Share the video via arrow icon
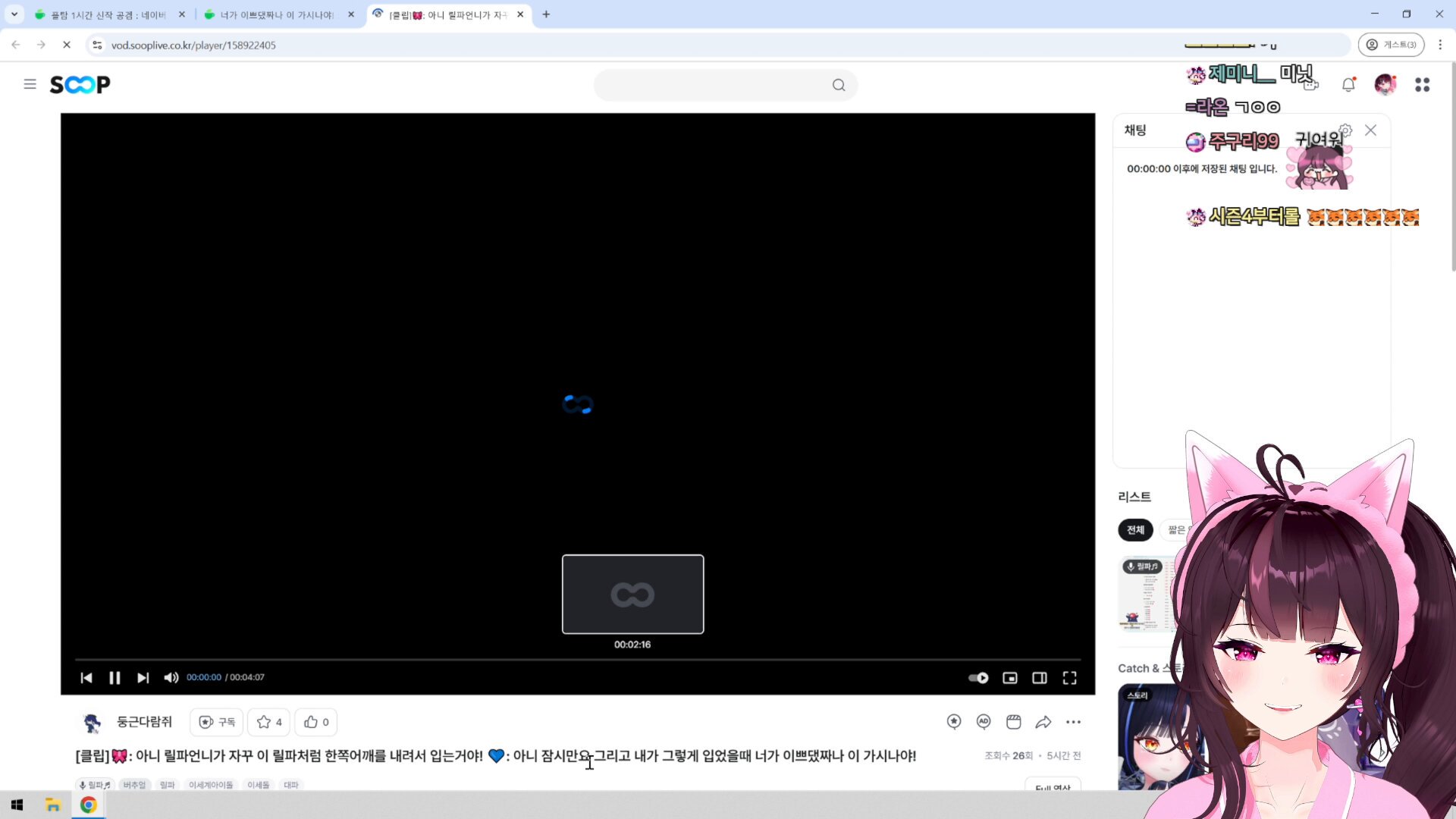 tap(1043, 722)
